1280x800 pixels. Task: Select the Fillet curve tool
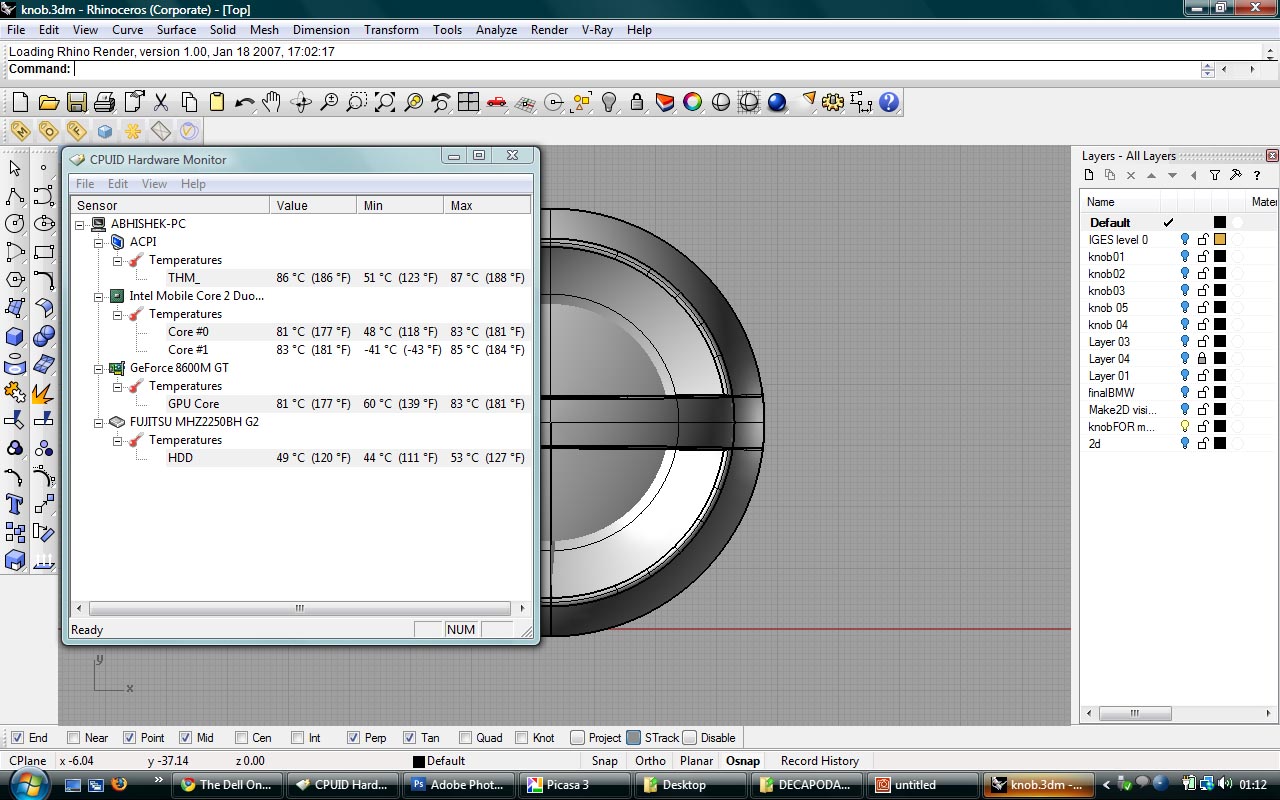(x=43, y=280)
